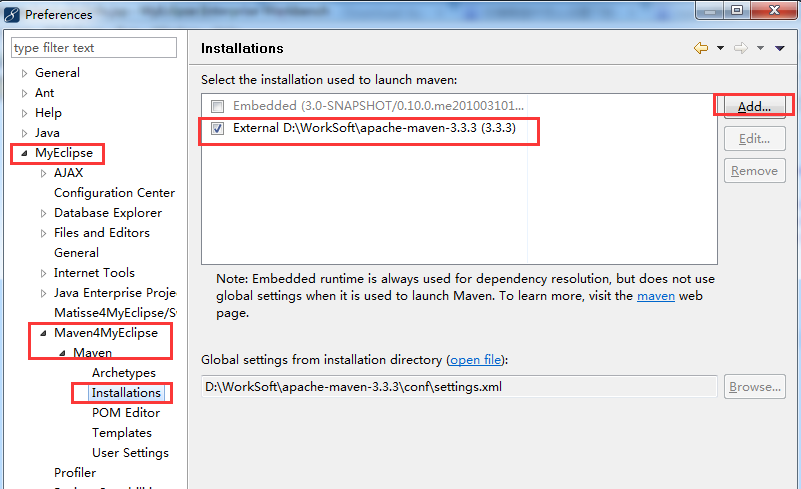801x489 pixels.
Task: Select the Matisse4MyEclipse tree item
Action: point(115,313)
